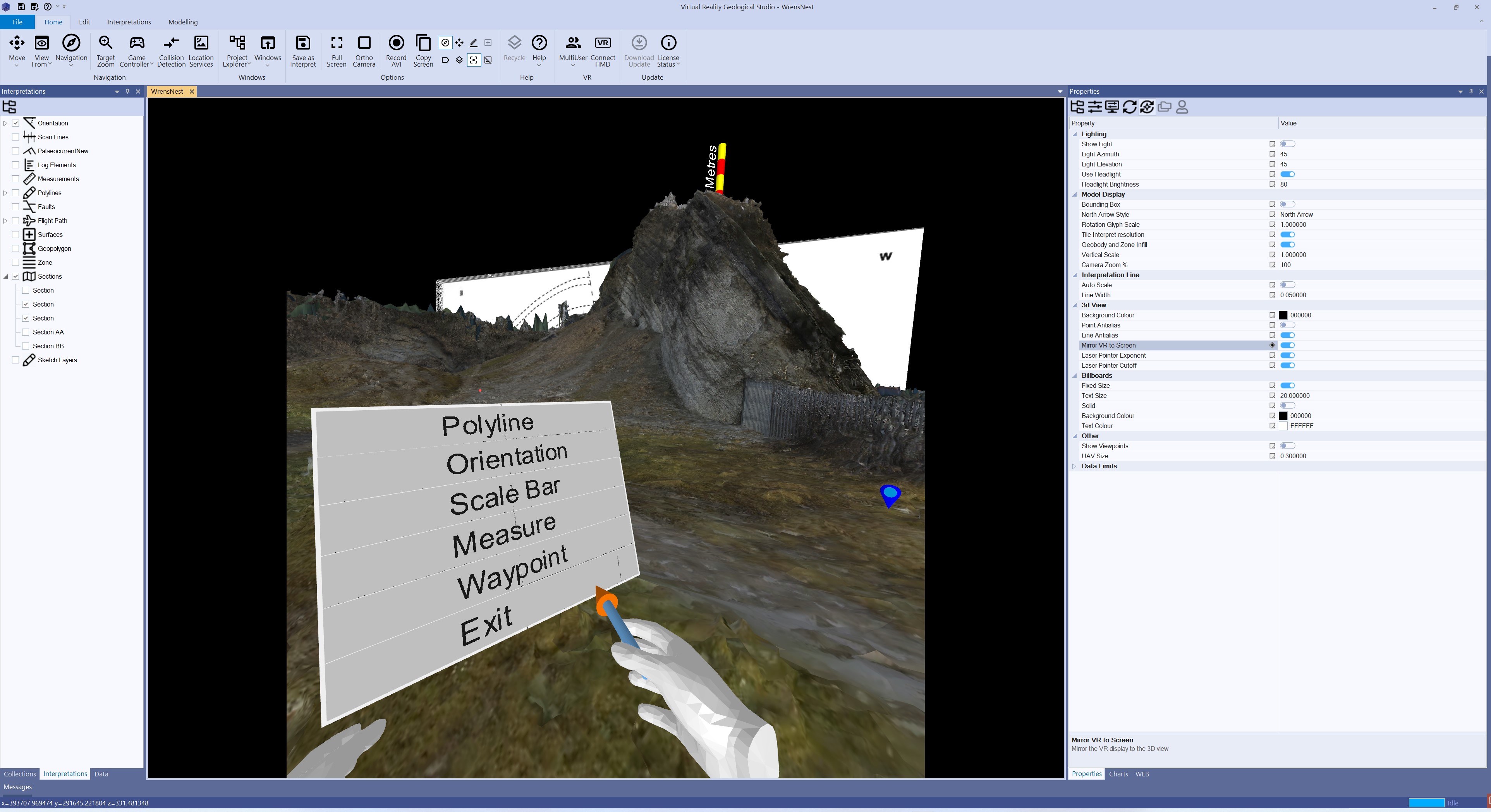The width and height of the screenshot is (1491, 812).
Task: Disable Mirror VR to Screen toggle
Action: pyautogui.click(x=1287, y=345)
